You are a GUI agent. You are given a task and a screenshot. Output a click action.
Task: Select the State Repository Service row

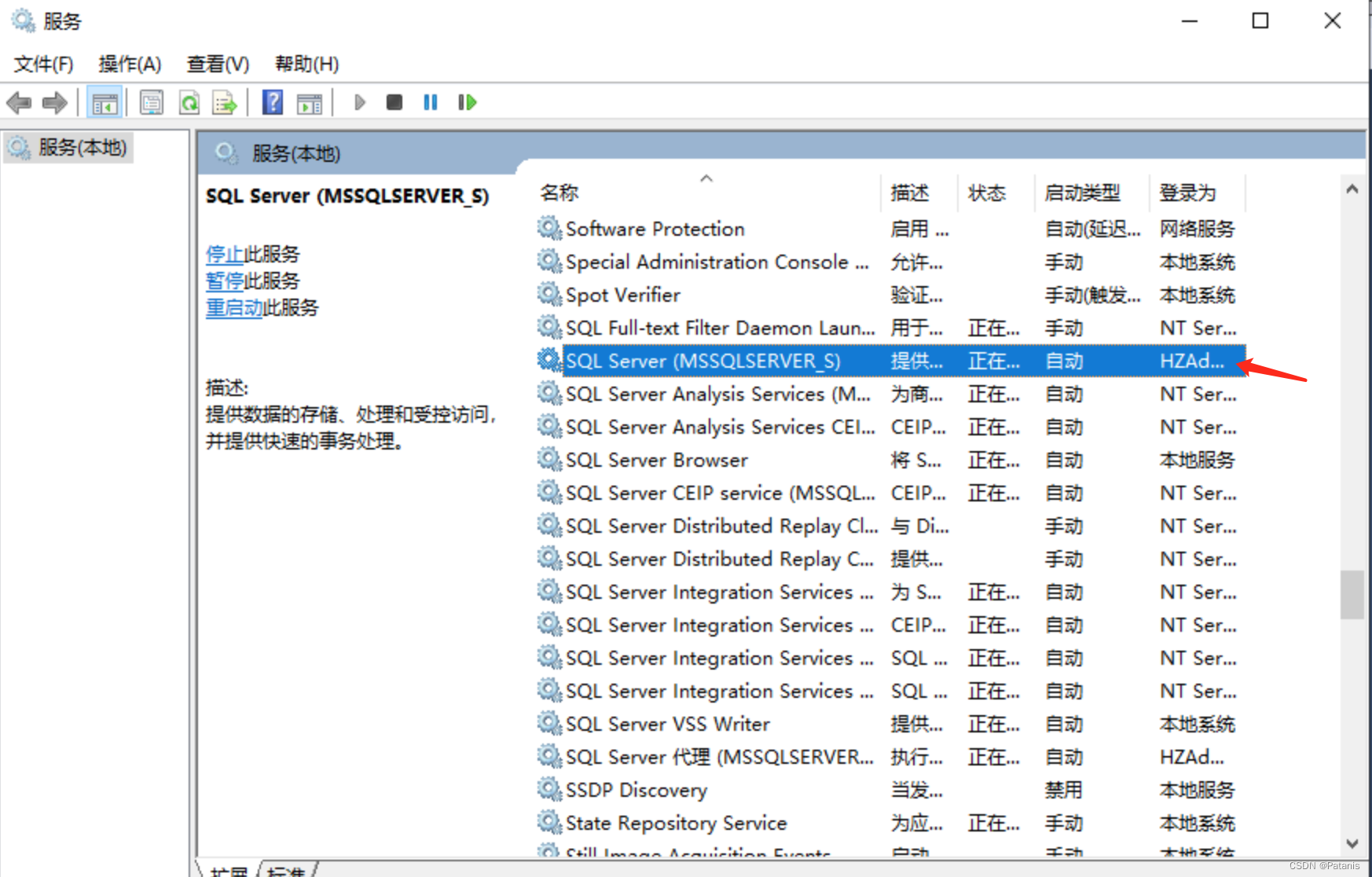pos(890,823)
